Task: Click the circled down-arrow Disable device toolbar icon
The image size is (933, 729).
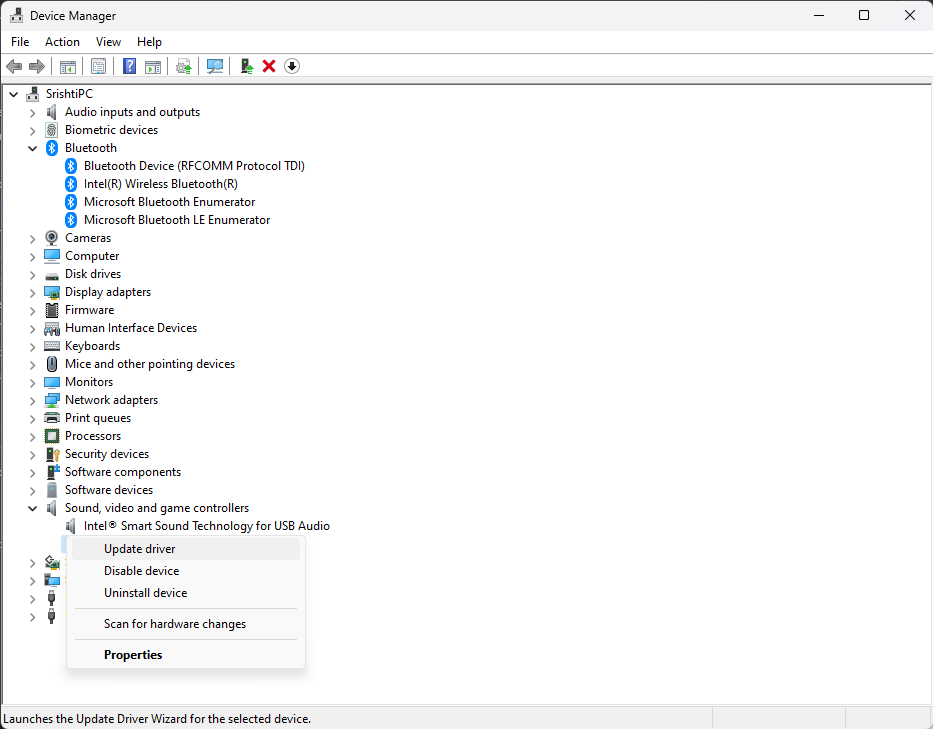Action: 292,66
